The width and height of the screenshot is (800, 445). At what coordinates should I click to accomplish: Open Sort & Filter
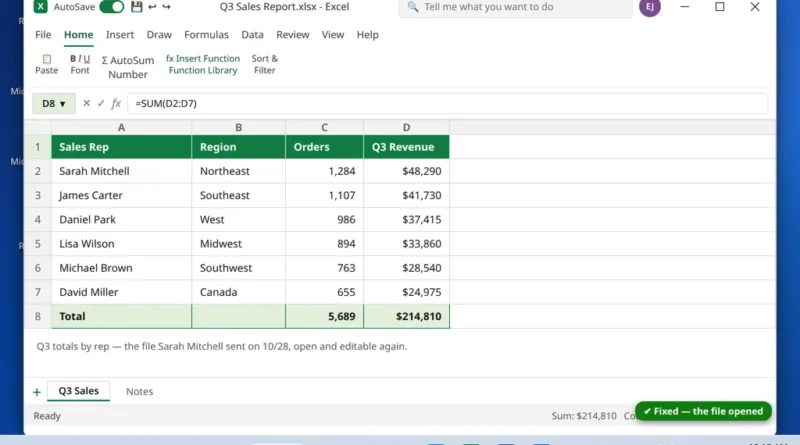click(265, 64)
